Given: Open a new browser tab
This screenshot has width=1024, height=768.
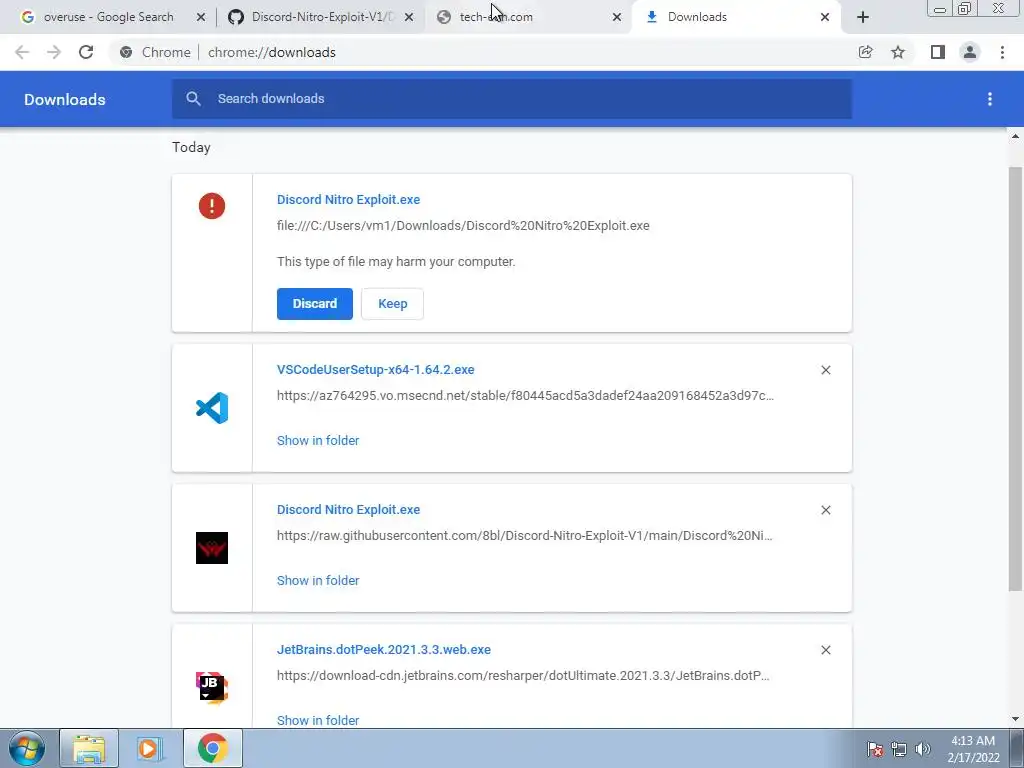Looking at the screenshot, I should (863, 17).
